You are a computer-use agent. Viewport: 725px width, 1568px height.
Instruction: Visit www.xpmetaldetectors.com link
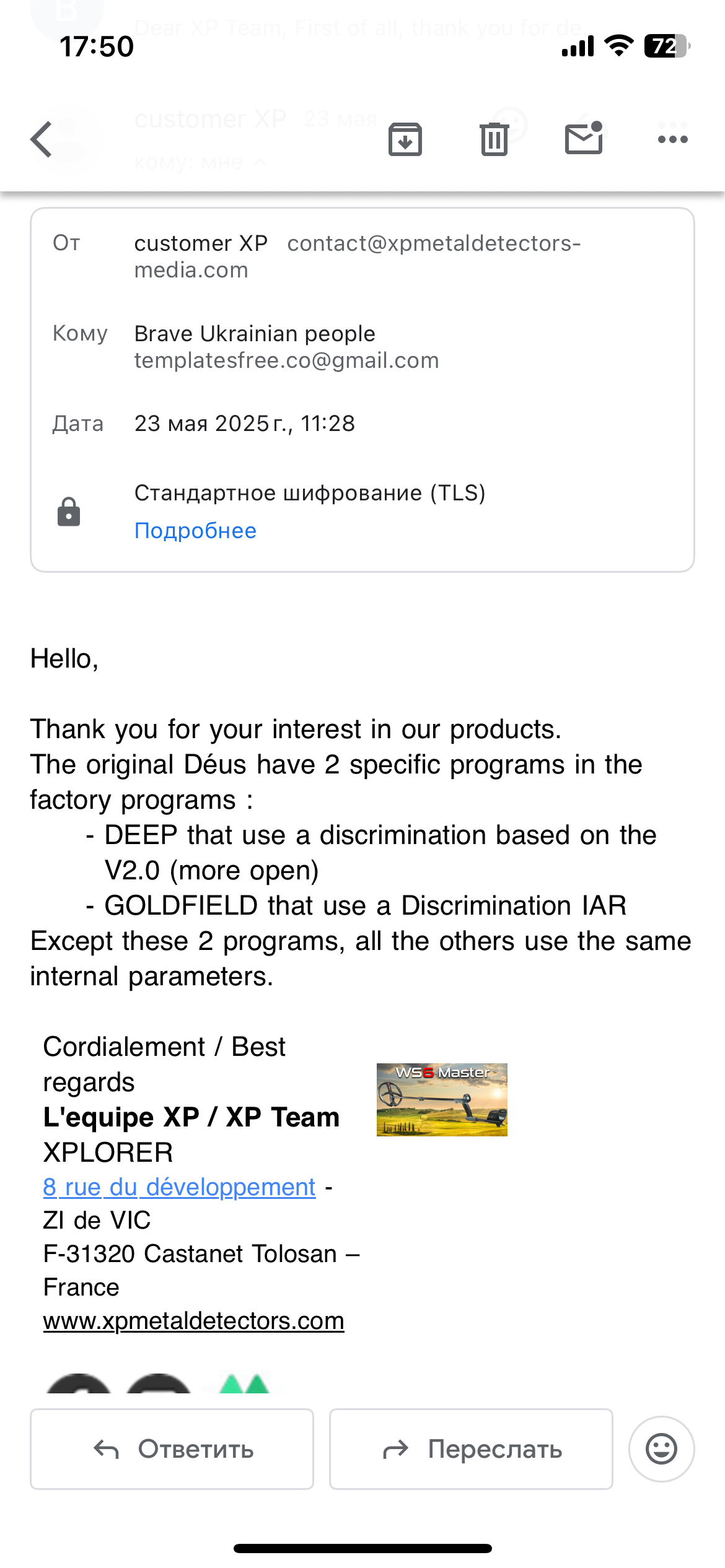point(193,1321)
